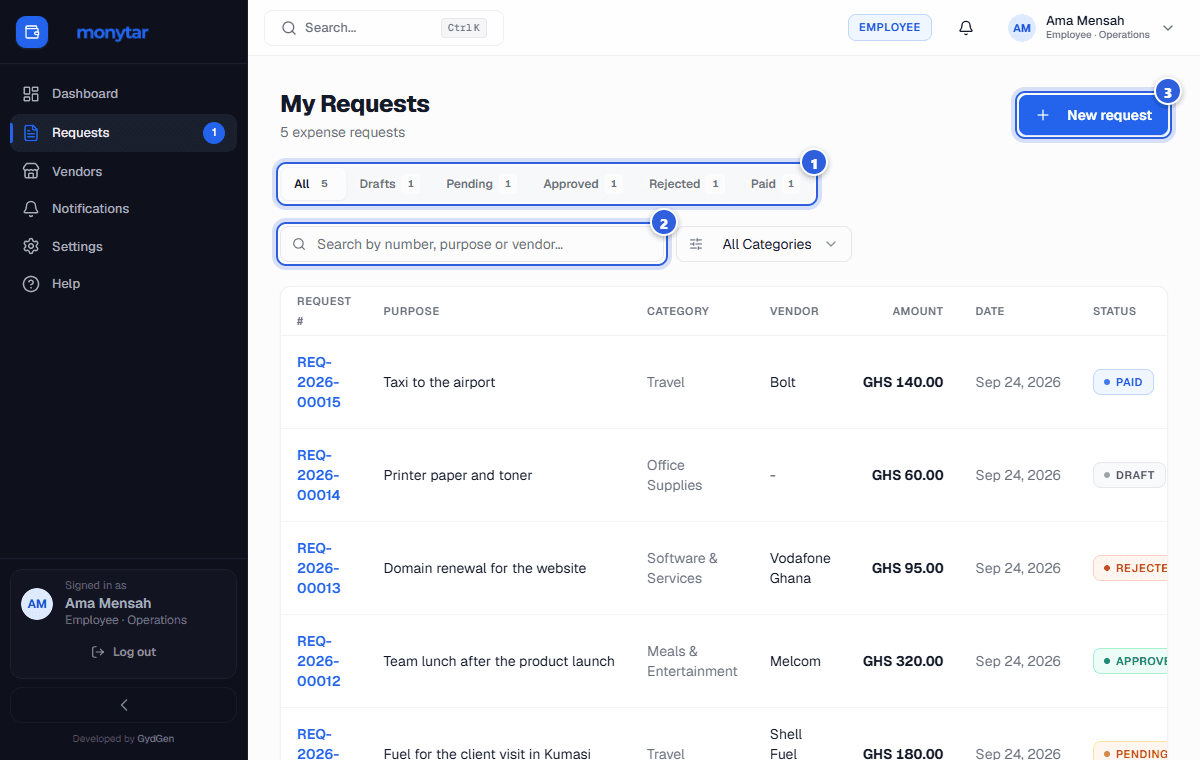Click 'Printer paper and toner' purpose
The height and width of the screenshot is (760, 1200).
(x=458, y=475)
